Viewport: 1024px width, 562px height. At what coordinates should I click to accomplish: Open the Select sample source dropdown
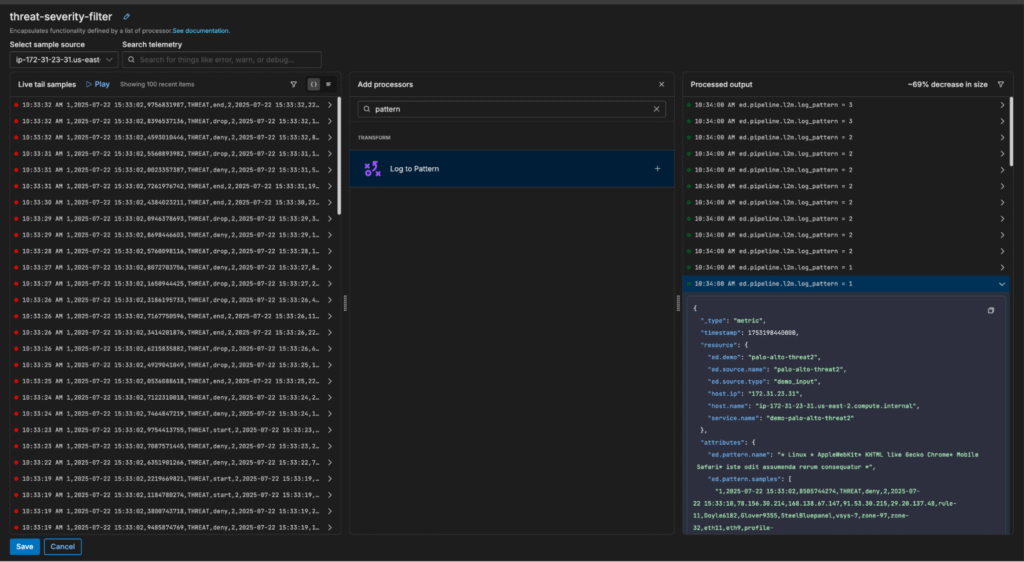(63, 60)
